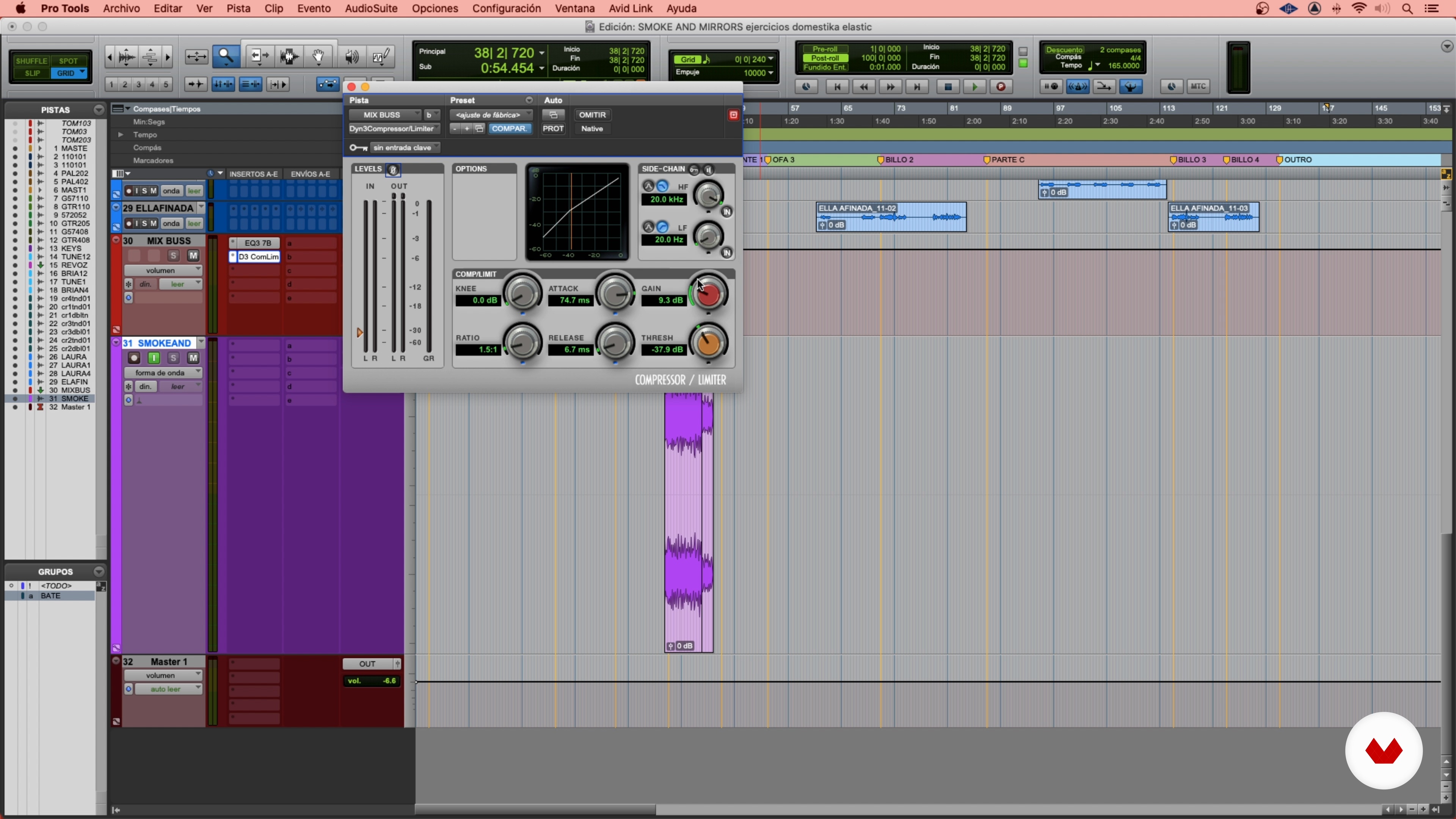This screenshot has width=1456, height=819.
Task: Click the RATIO knob
Action: click(x=522, y=343)
